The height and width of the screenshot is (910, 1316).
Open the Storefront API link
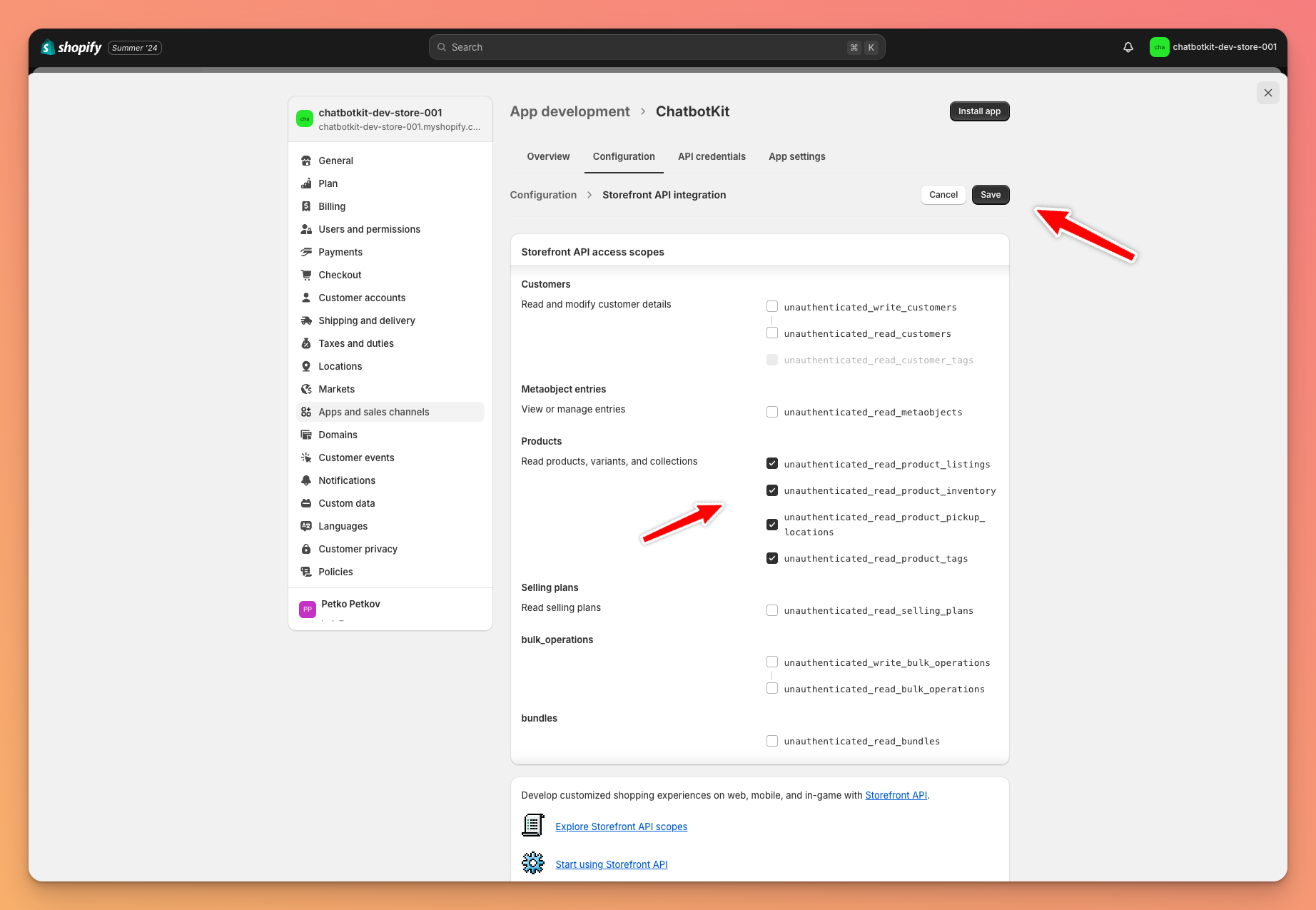(x=896, y=795)
